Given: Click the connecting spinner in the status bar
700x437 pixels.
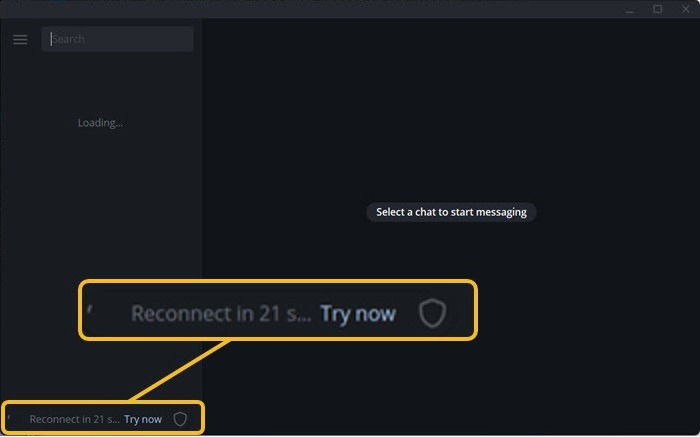Looking at the screenshot, I should tap(9, 418).
